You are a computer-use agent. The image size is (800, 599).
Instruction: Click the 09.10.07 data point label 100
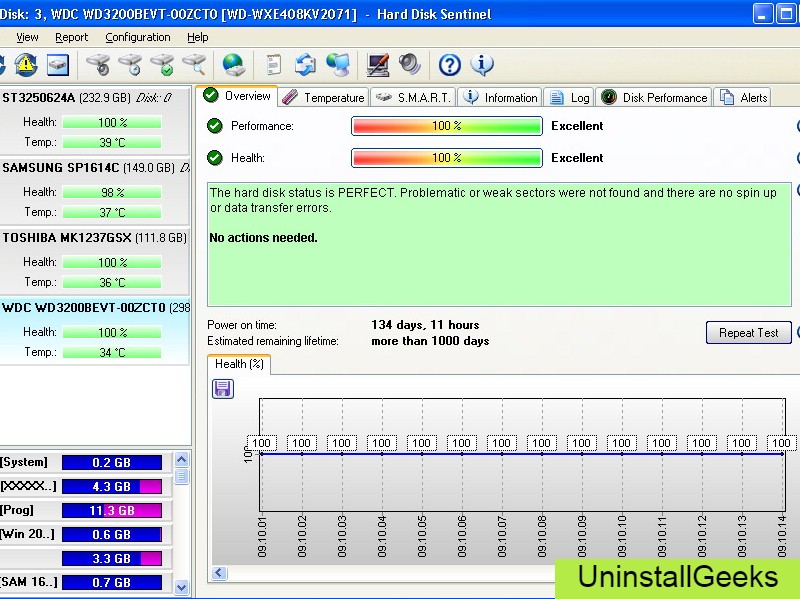502,443
